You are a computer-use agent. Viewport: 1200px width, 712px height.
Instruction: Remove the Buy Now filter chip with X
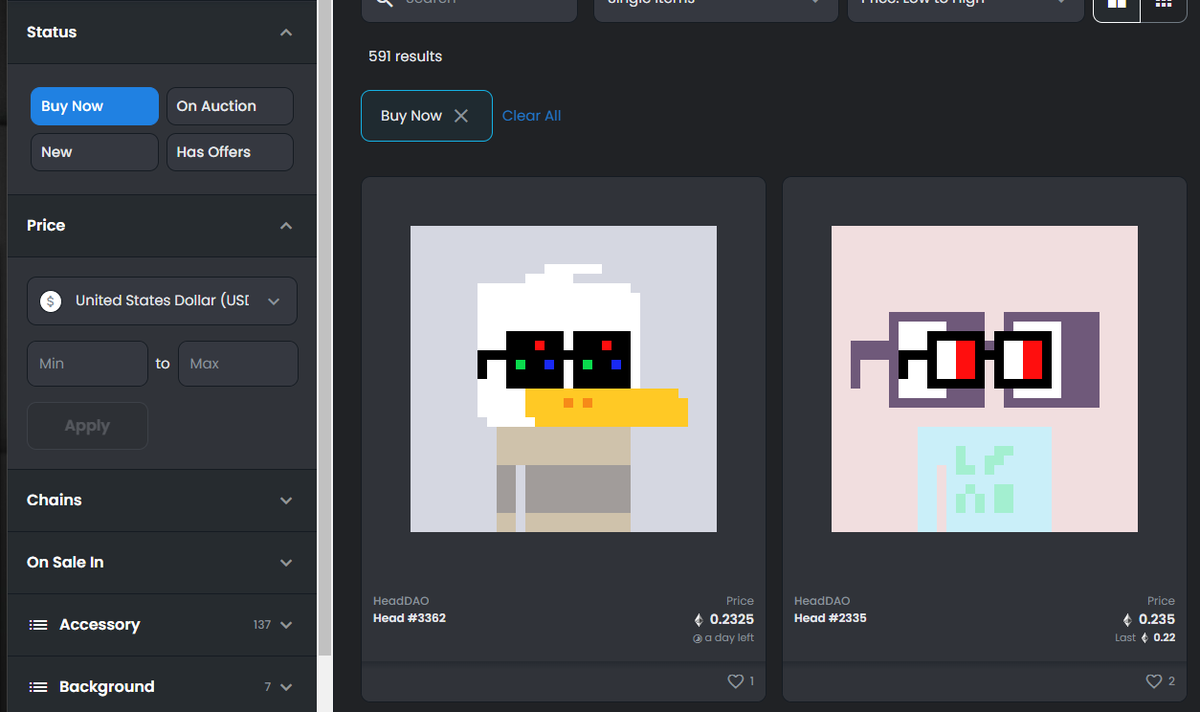[x=461, y=116]
